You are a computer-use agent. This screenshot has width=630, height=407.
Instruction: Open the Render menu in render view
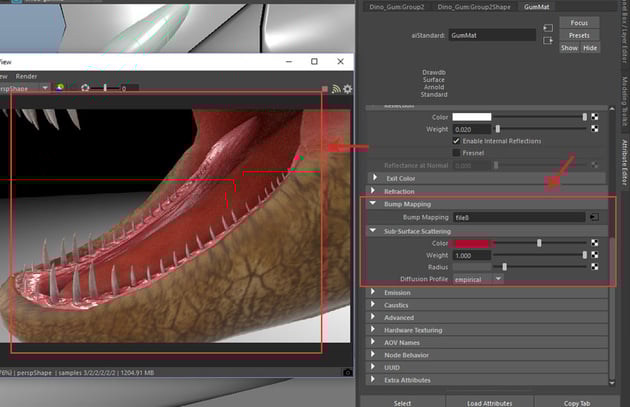tap(26, 75)
